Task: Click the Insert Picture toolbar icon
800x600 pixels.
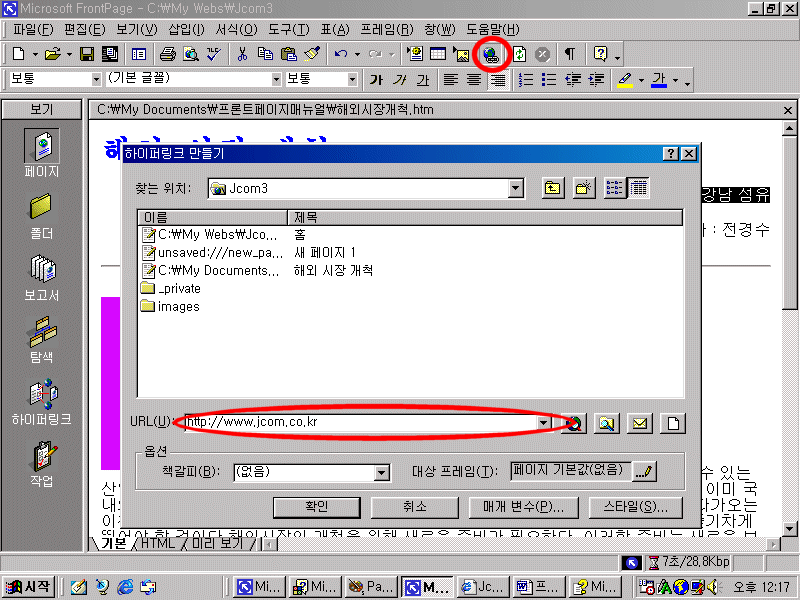Action: tap(462, 54)
